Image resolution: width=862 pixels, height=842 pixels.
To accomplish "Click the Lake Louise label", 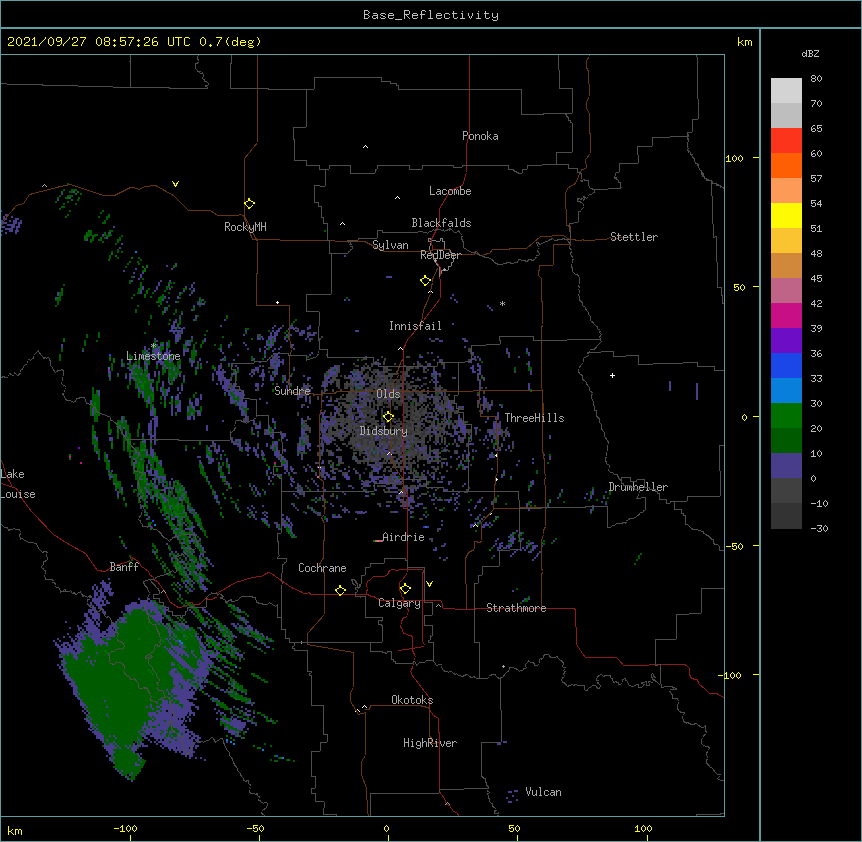I will [18, 484].
